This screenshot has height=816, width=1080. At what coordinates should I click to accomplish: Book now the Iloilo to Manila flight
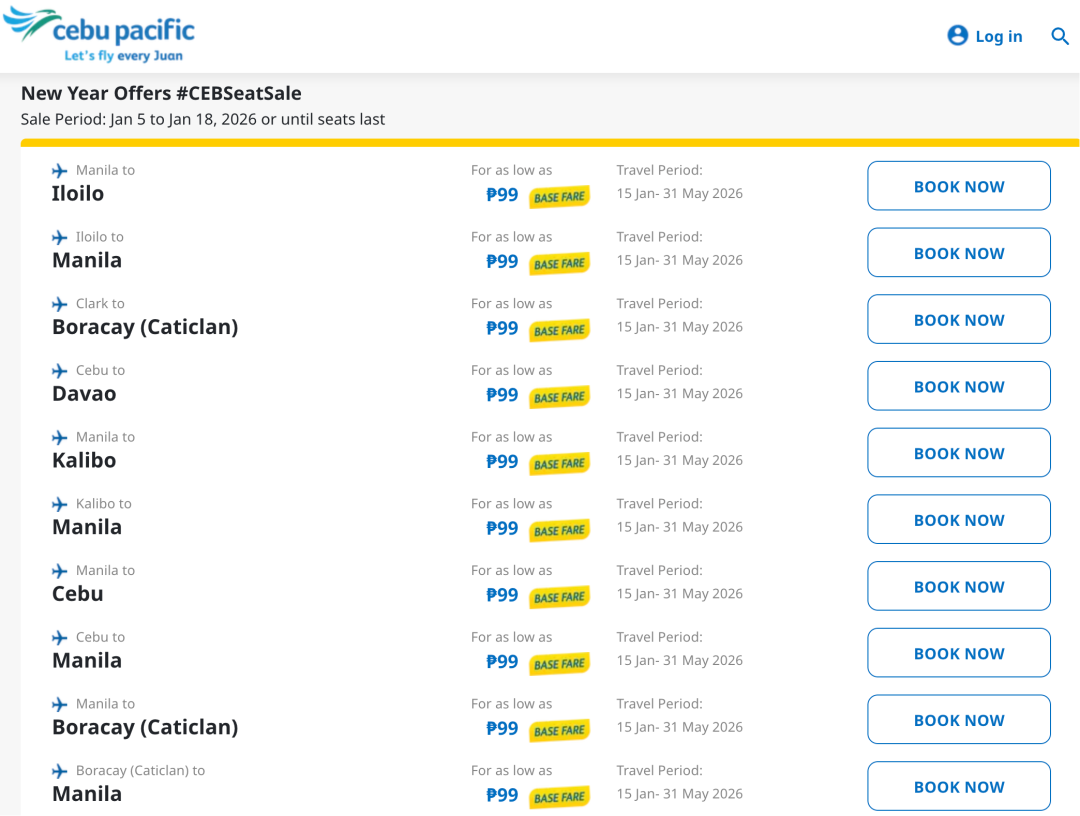click(959, 253)
